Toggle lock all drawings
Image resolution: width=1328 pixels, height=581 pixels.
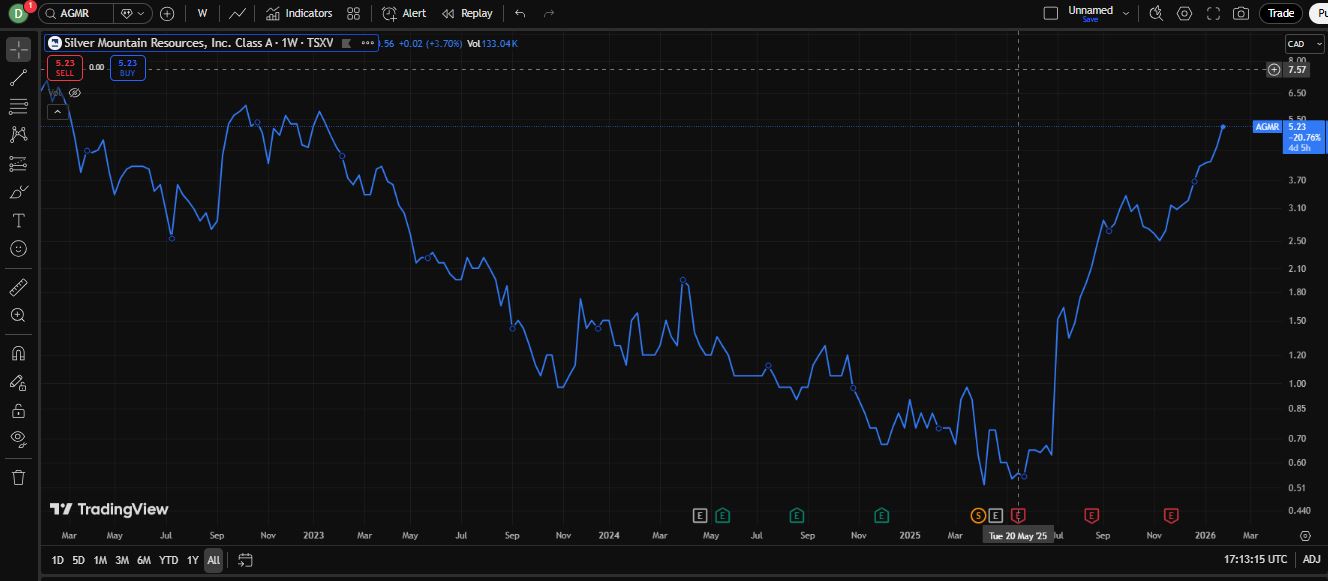[18, 410]
